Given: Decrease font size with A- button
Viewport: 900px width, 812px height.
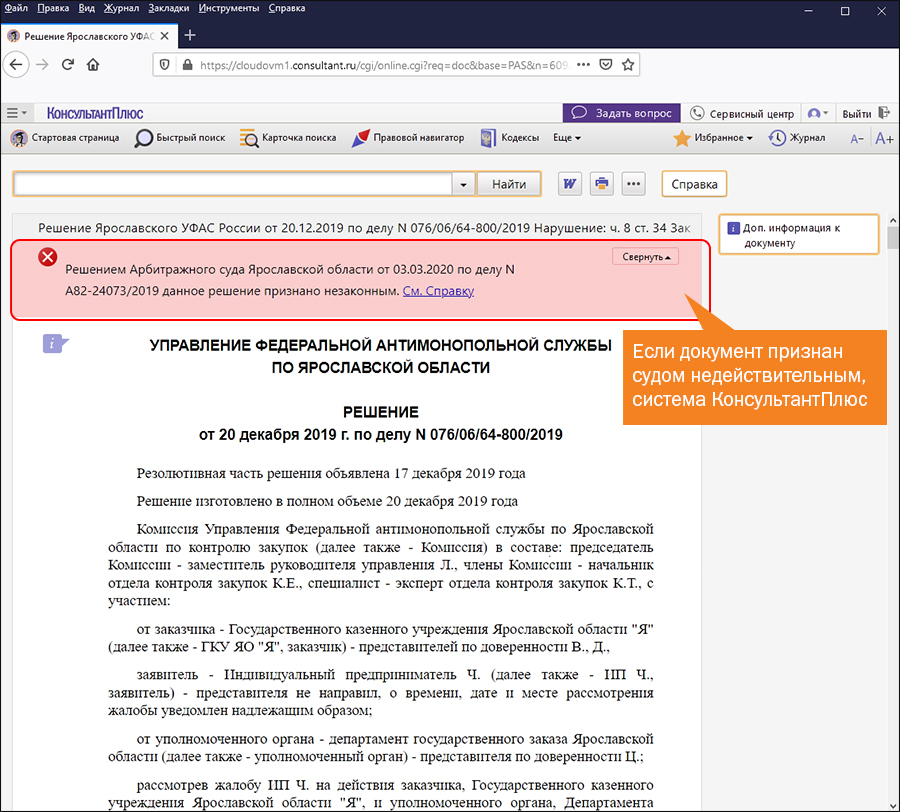Looking at the screenshot, I should 857,139.
